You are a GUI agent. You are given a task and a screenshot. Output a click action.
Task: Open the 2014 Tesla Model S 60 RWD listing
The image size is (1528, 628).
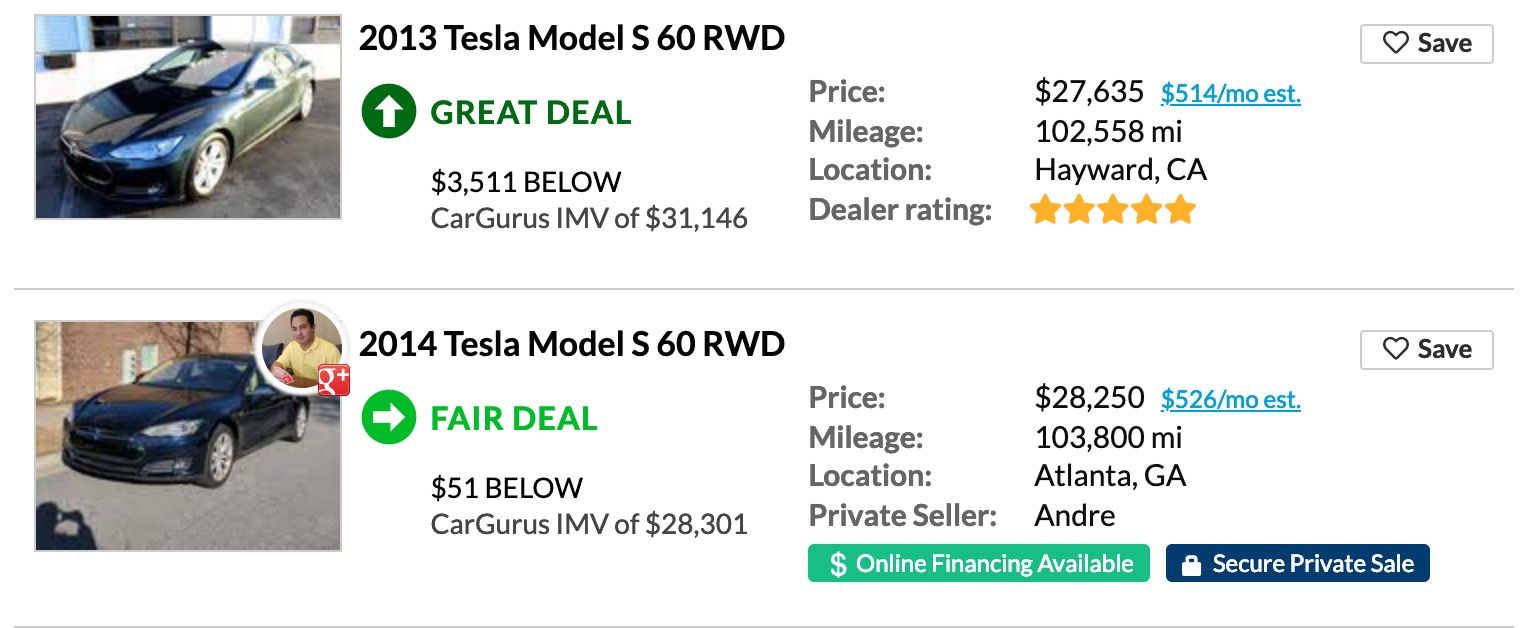pos(571,344)
